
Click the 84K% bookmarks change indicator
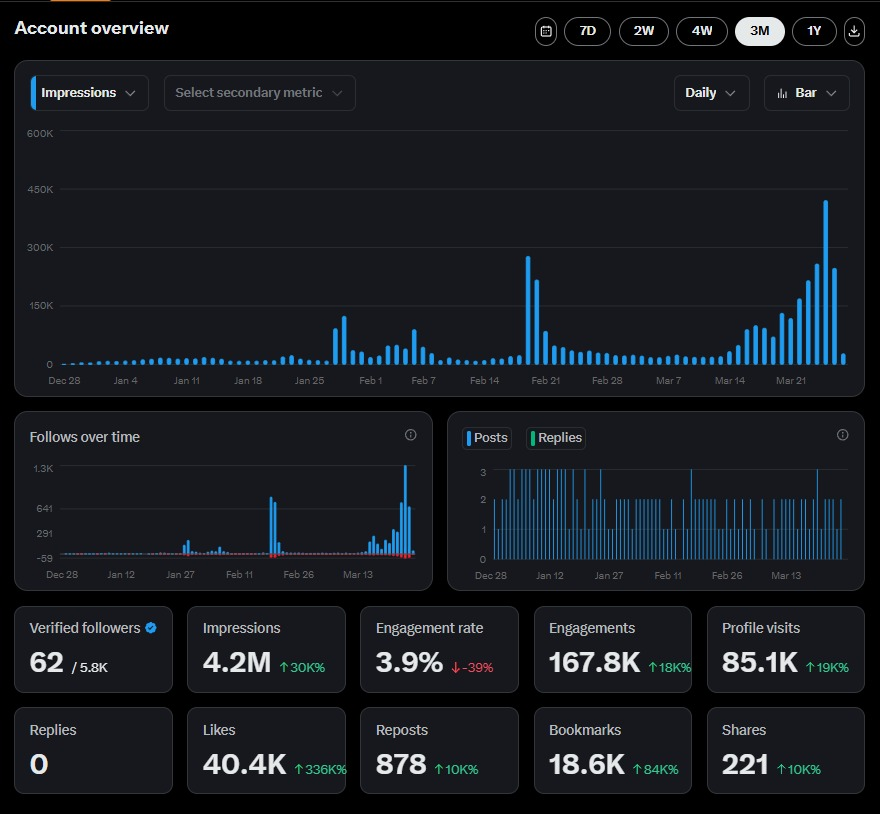click(656, 769)
